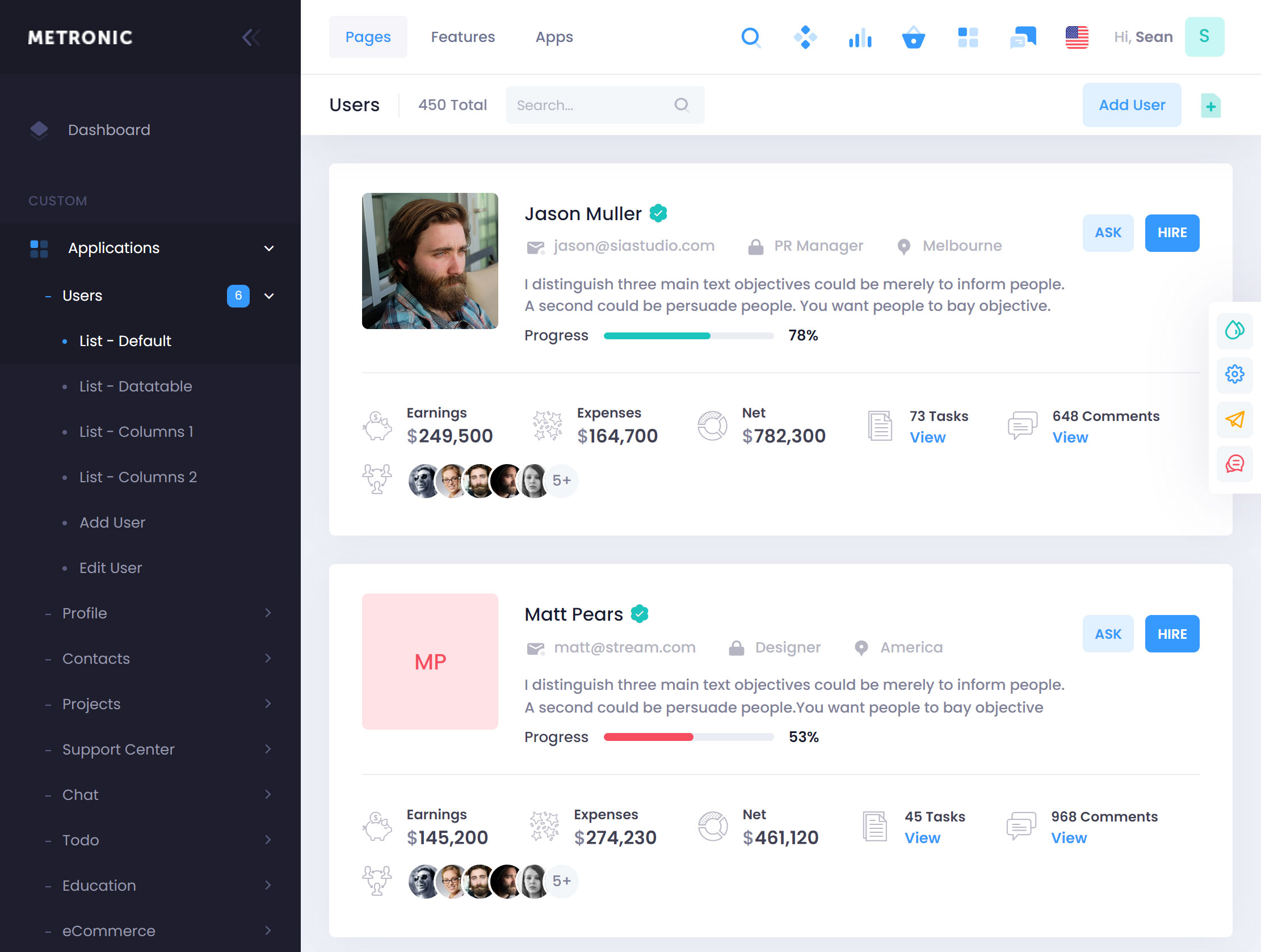Click the HIRE button for Matt Pears
This screenshot has width=1261, height=952.
pyautogui.click(x=1172, y=633)
